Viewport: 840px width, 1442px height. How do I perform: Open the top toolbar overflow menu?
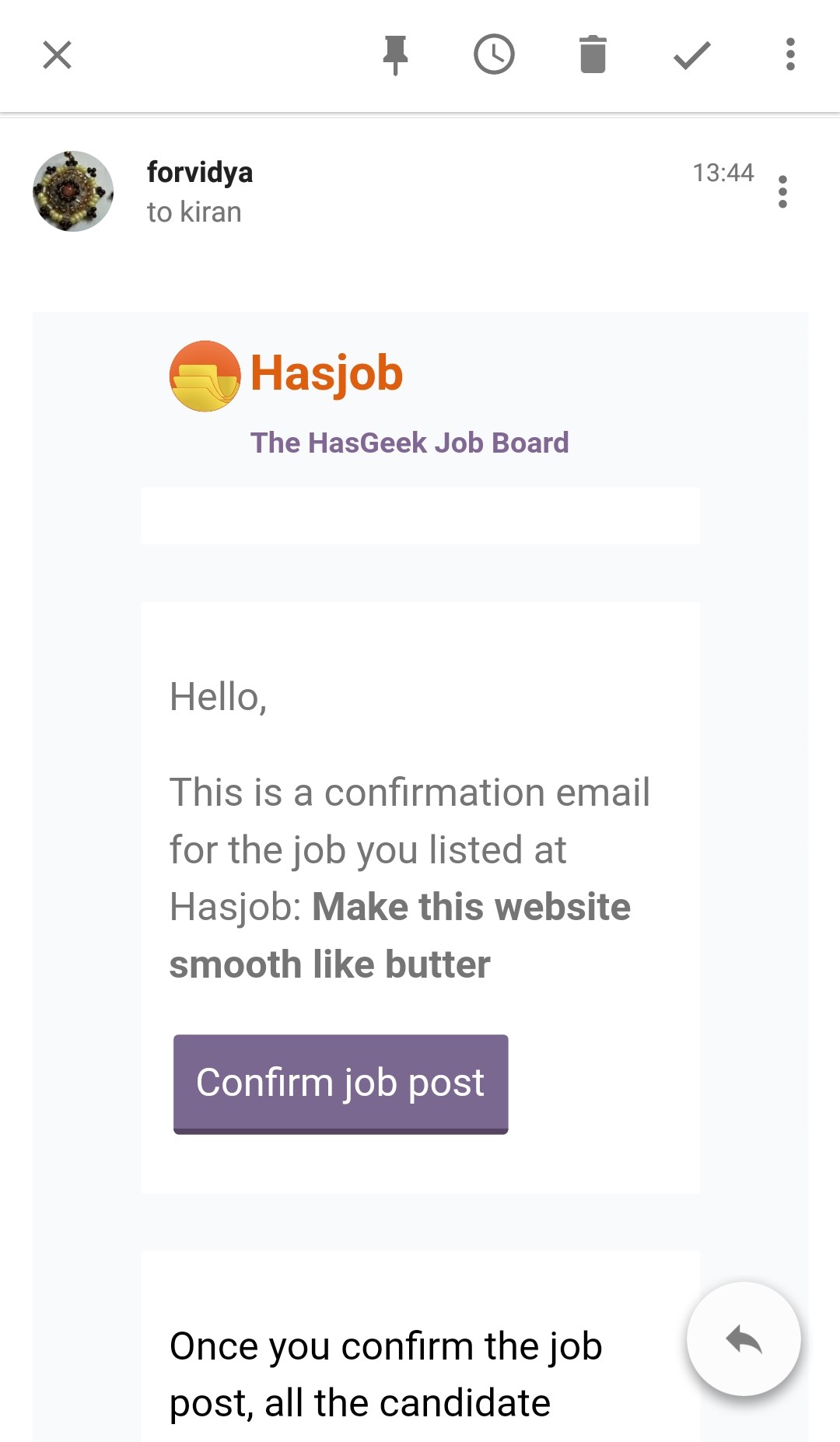790,54
